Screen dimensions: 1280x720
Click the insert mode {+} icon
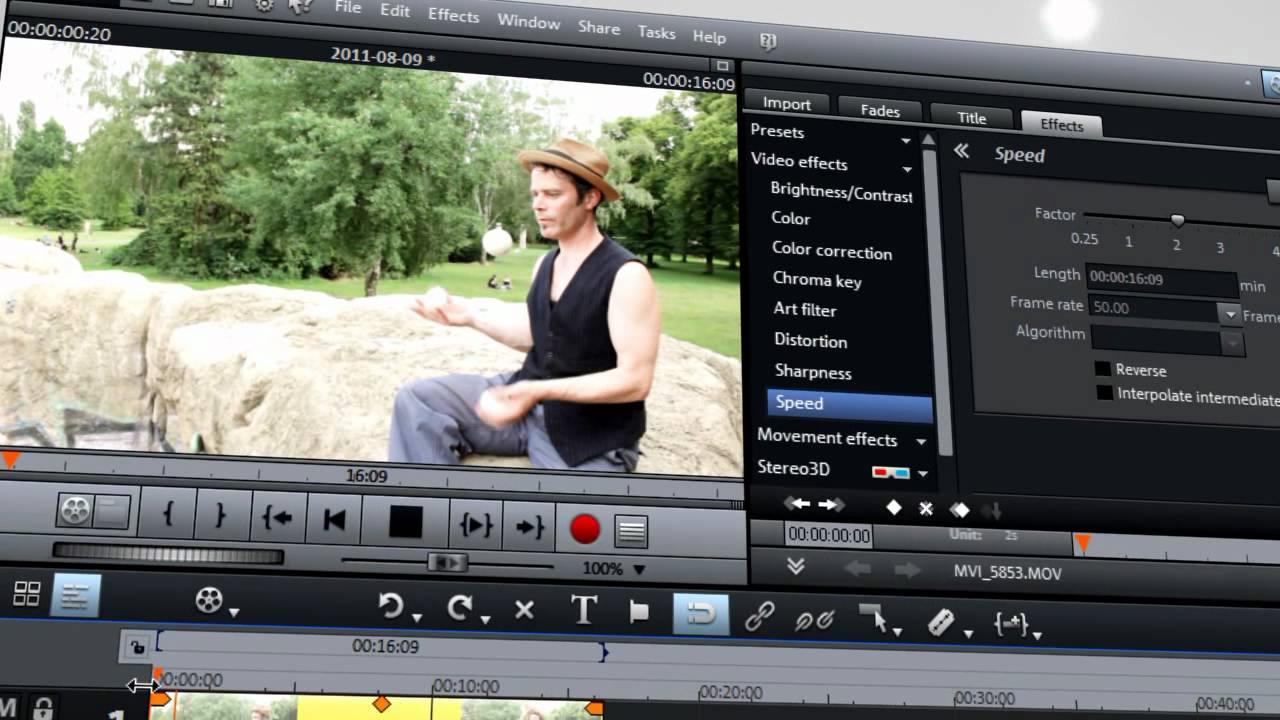[1011, 624]
